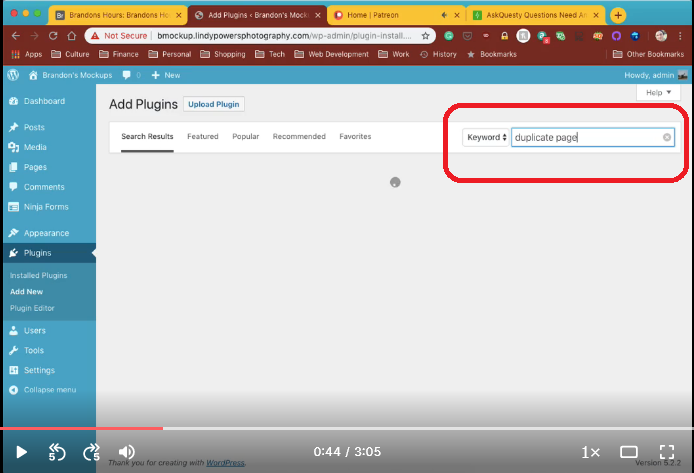Toggle theater mode rectangle icon
Viewport: 694px width, 473px height.
pos(628,452)
